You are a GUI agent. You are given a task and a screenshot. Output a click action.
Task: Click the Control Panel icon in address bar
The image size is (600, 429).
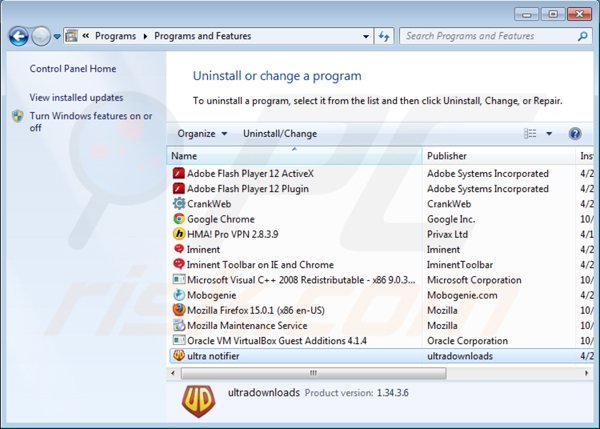pos(71,36)
